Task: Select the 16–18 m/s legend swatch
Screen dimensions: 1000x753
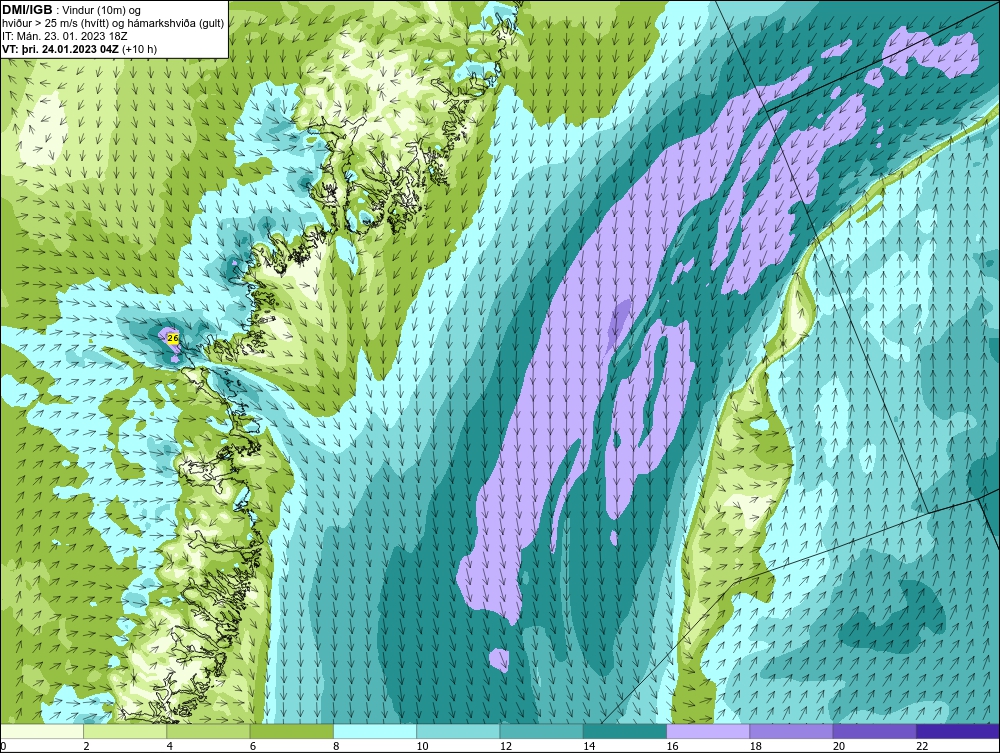Action: click(x=708, y=731)
